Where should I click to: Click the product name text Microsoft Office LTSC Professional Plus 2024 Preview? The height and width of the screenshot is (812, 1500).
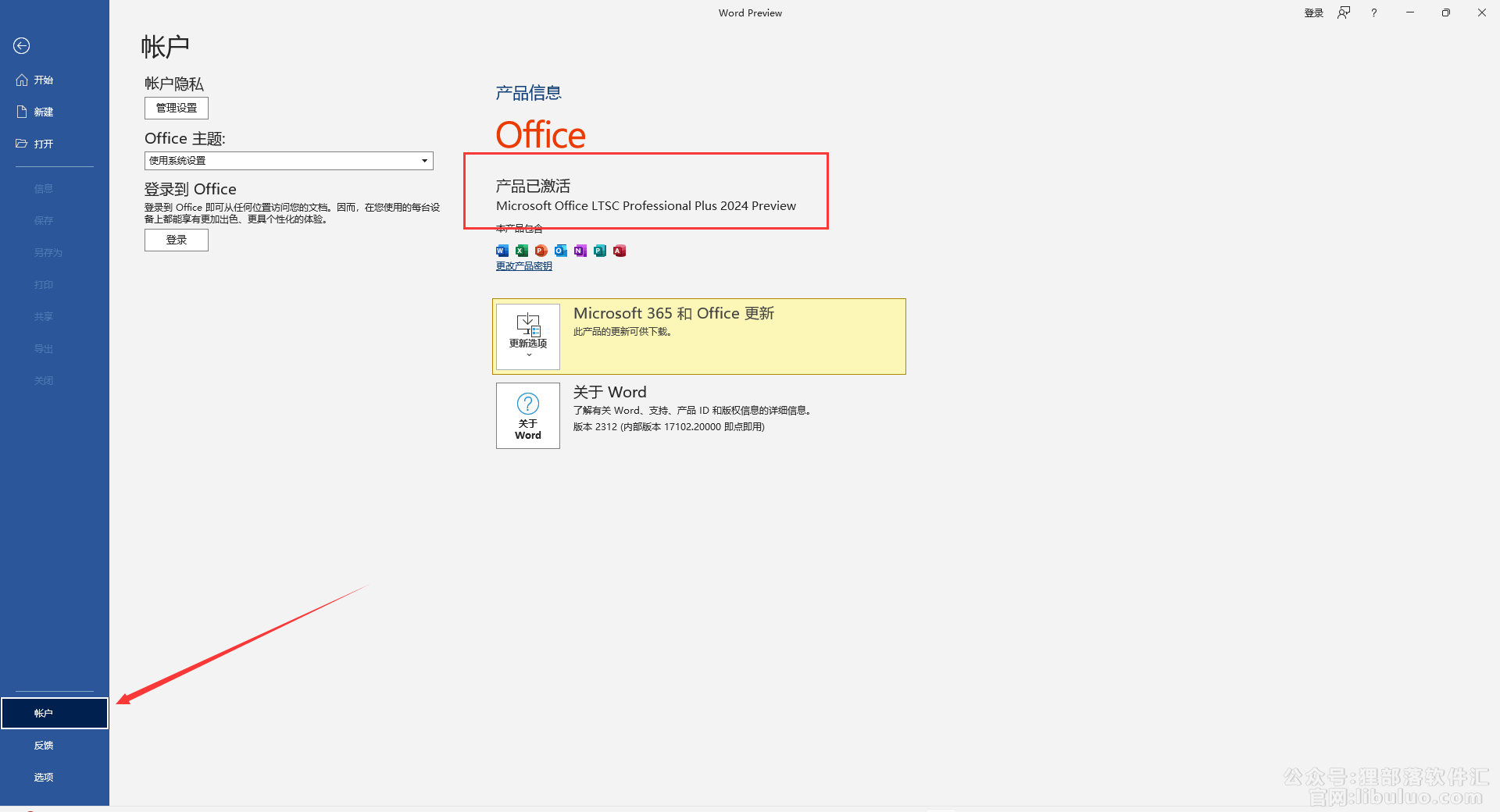646,206
